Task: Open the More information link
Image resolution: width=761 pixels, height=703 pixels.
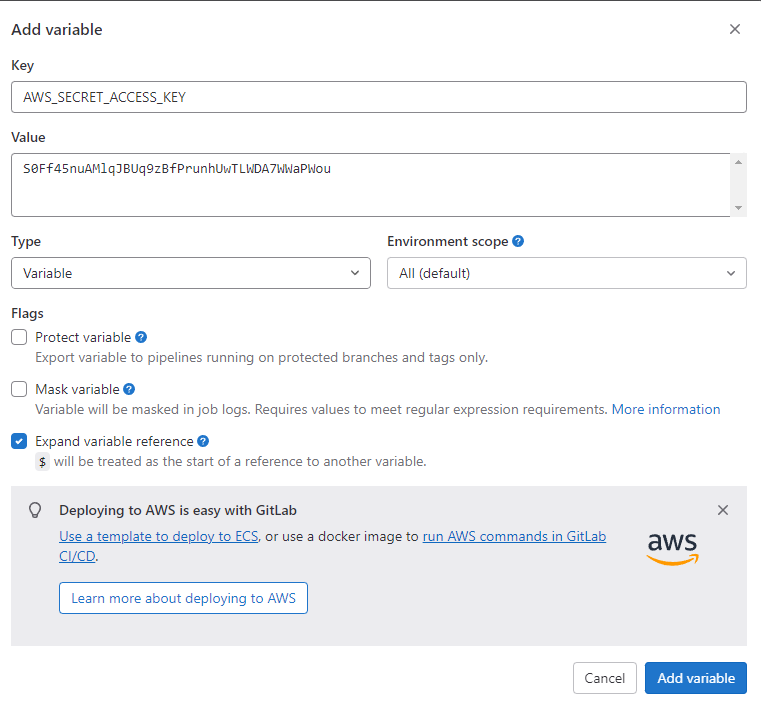Action: pyautogui.click(x=666, y=409)
